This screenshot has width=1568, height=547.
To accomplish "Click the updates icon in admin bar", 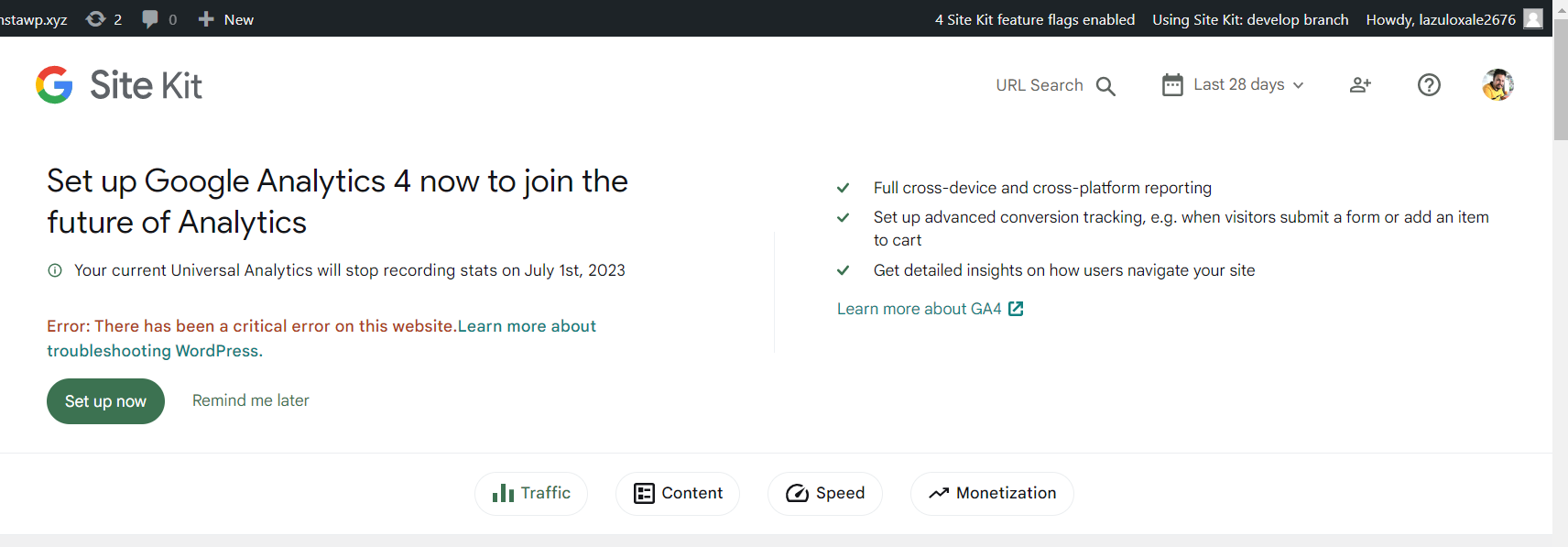I will pyautogui.click(x=103, y=18).
